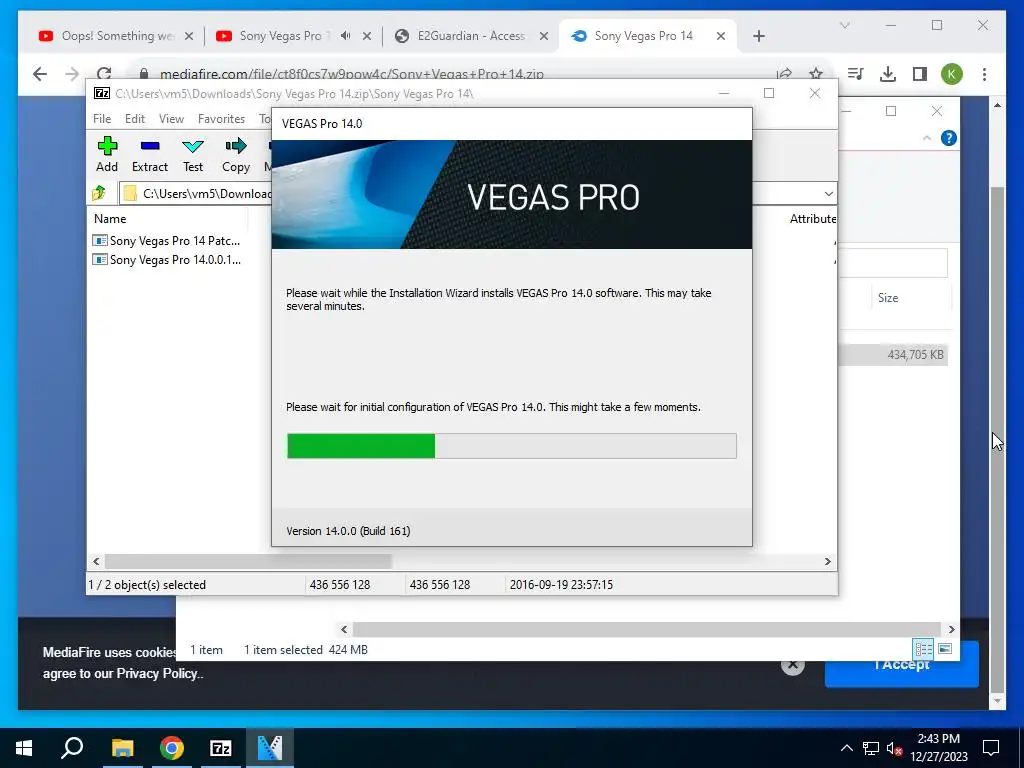Open File Explorer from taskbar
This screenshot has height=768, width=1024.
pos(122,748)
